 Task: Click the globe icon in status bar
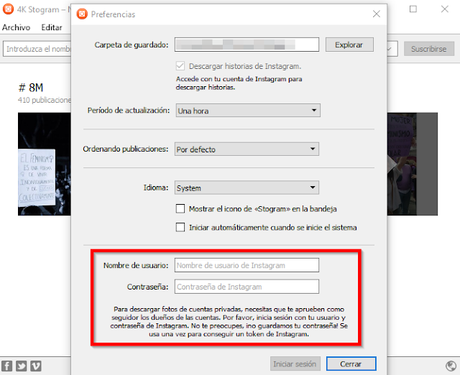(x=451, y=366)
